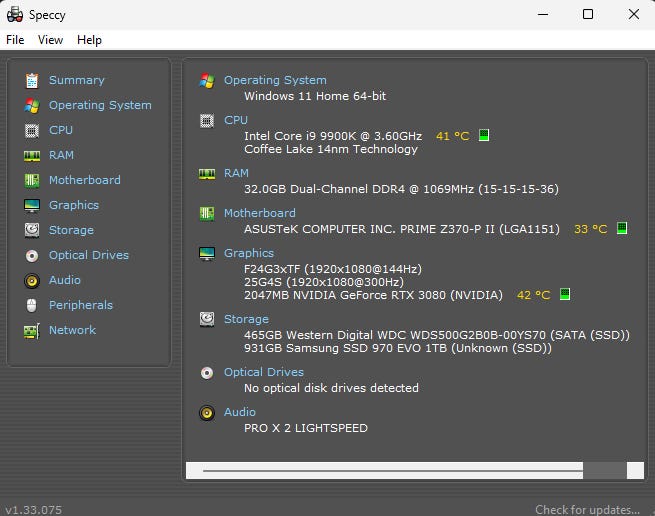Click the CPU heading link in summary
The width and height of the screenshot is (655, 516).
tap(236, 120)
